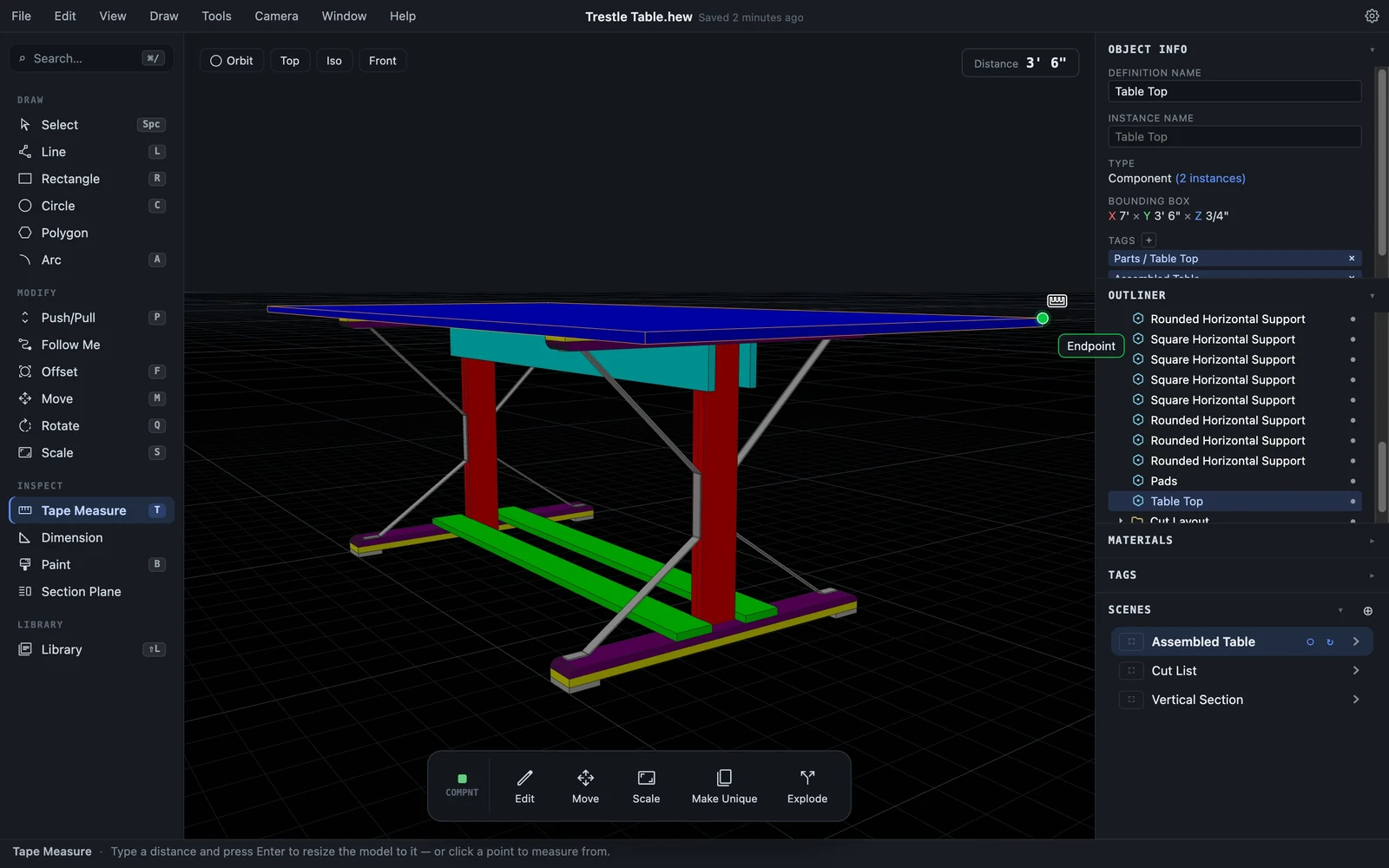
Task: Select Move in the Modify sidebar
Action: 91,398
